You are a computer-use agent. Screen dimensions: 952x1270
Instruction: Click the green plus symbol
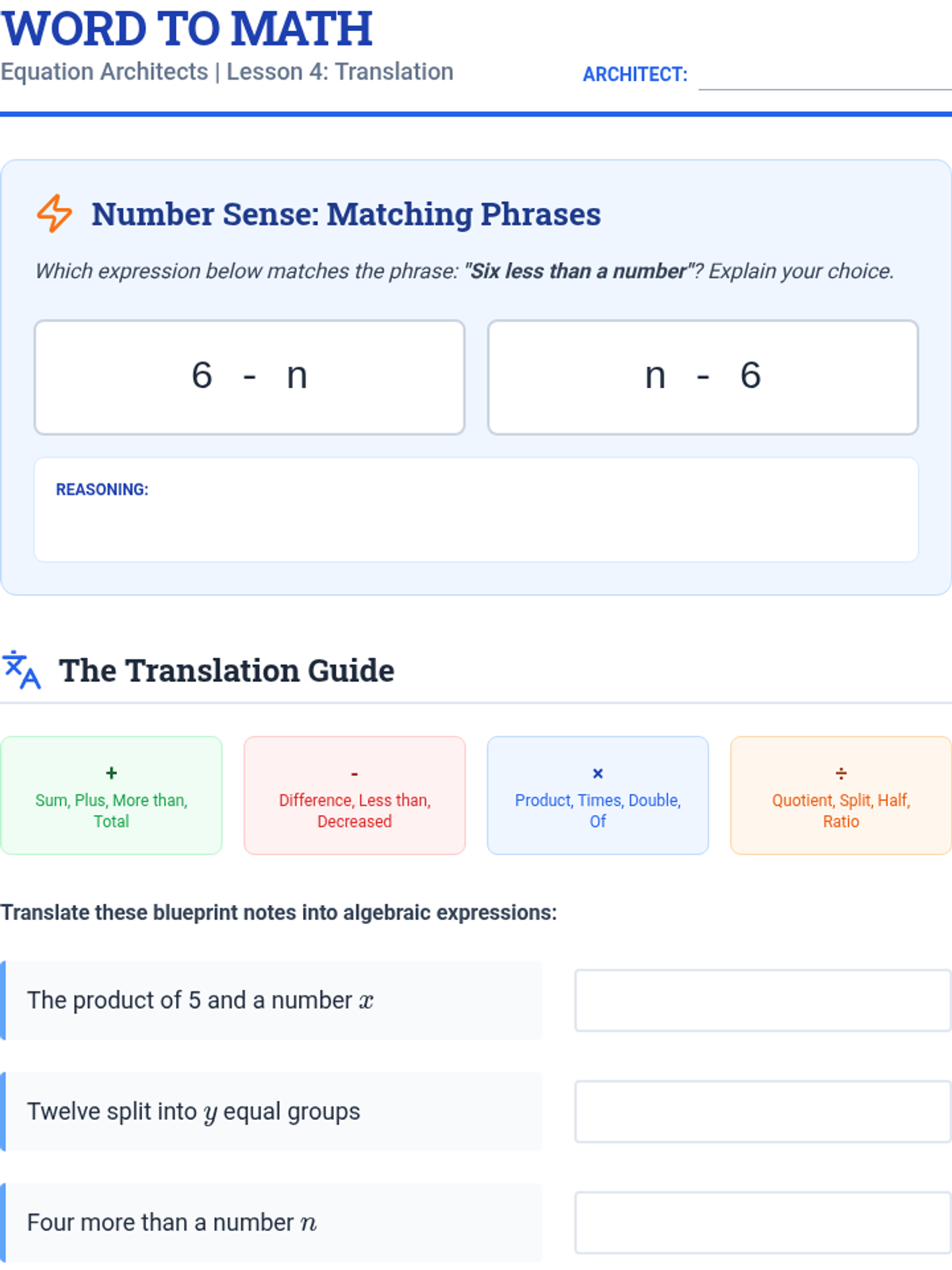point(111,772)
